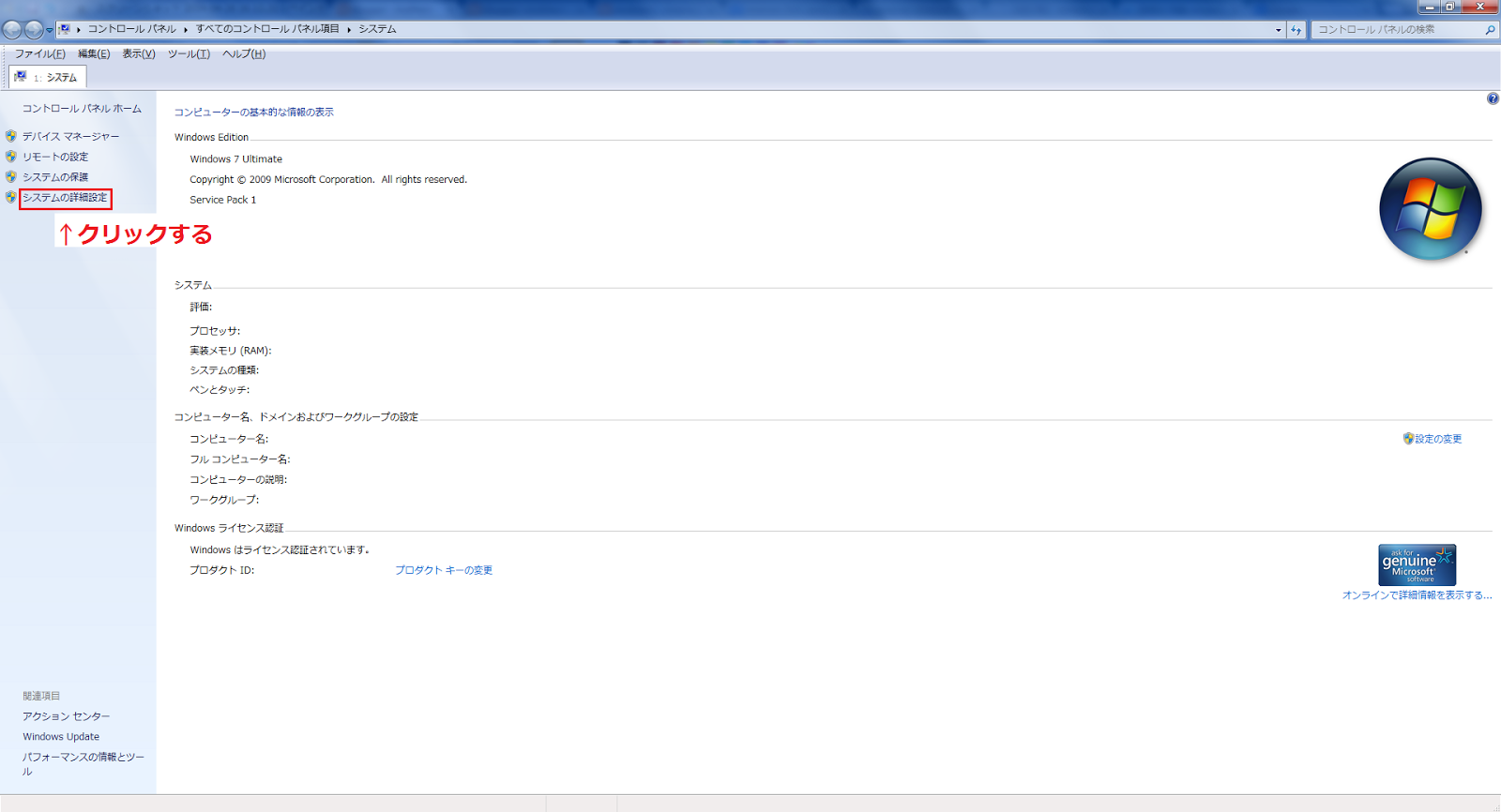The width and height of the screenshot is (1501, 812).
Task: Open コントロール パネル ホーム link
Action: click(82, 109)
